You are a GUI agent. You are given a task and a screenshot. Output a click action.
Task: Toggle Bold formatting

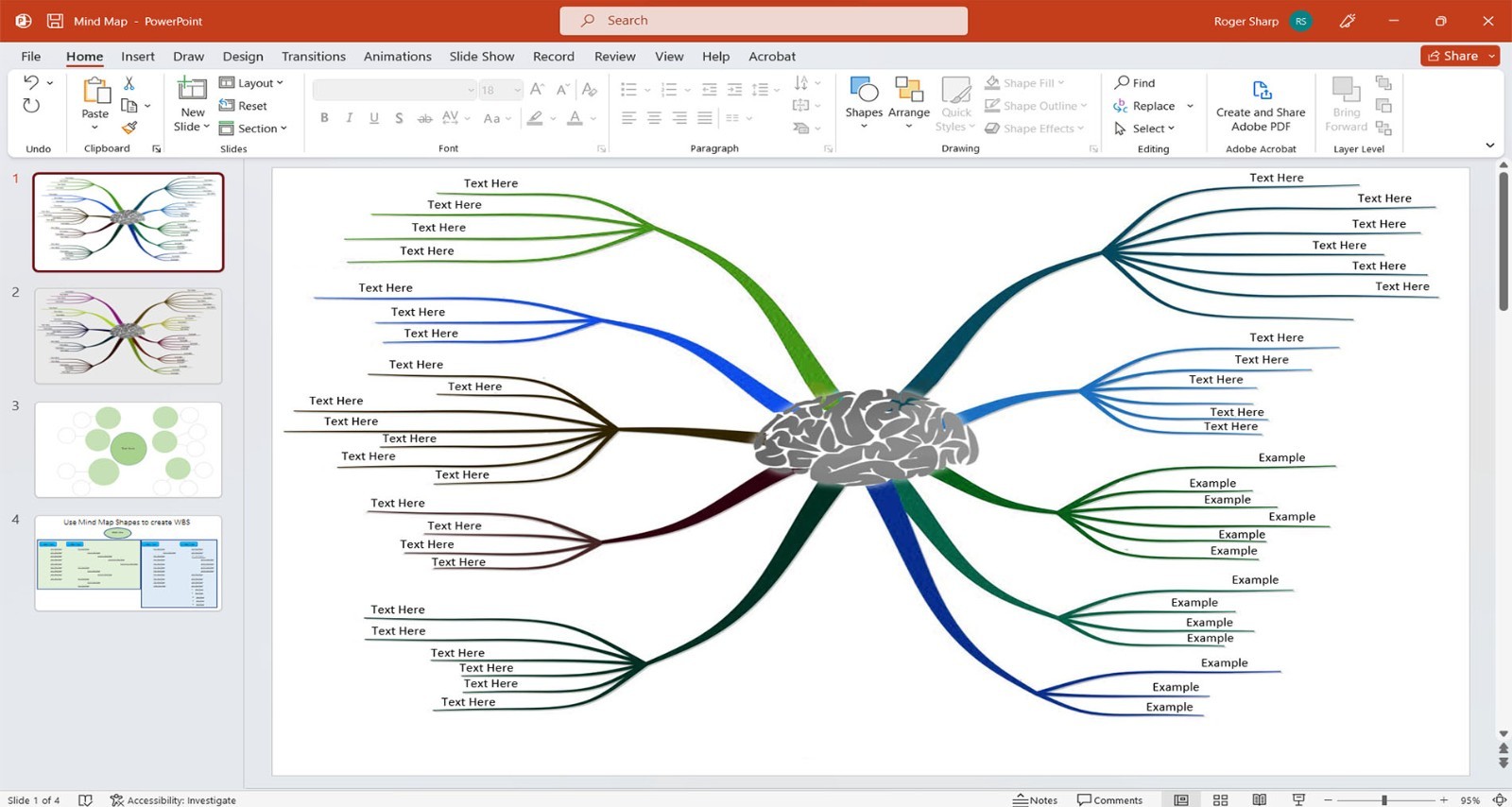tap(324, 118)
